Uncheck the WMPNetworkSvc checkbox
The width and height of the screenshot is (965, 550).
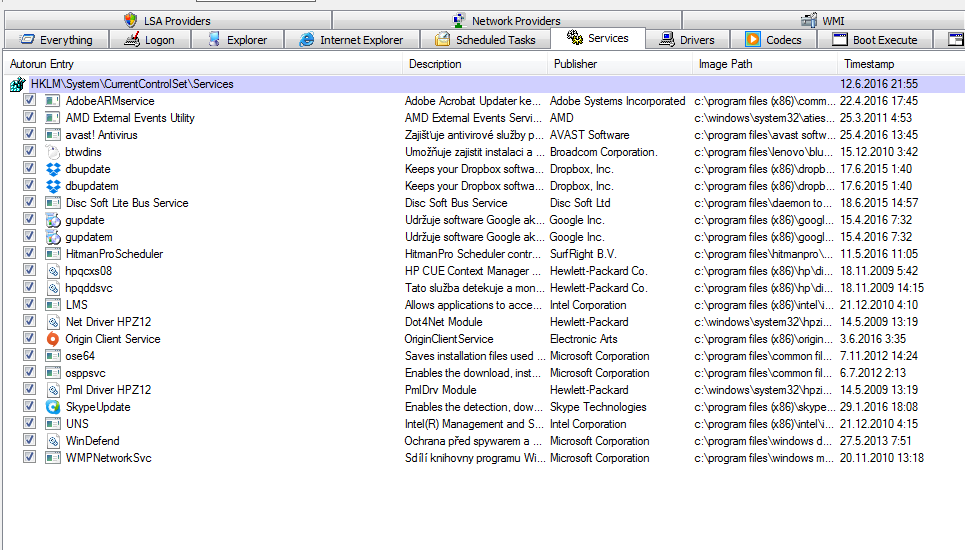(x=29, y=457)
